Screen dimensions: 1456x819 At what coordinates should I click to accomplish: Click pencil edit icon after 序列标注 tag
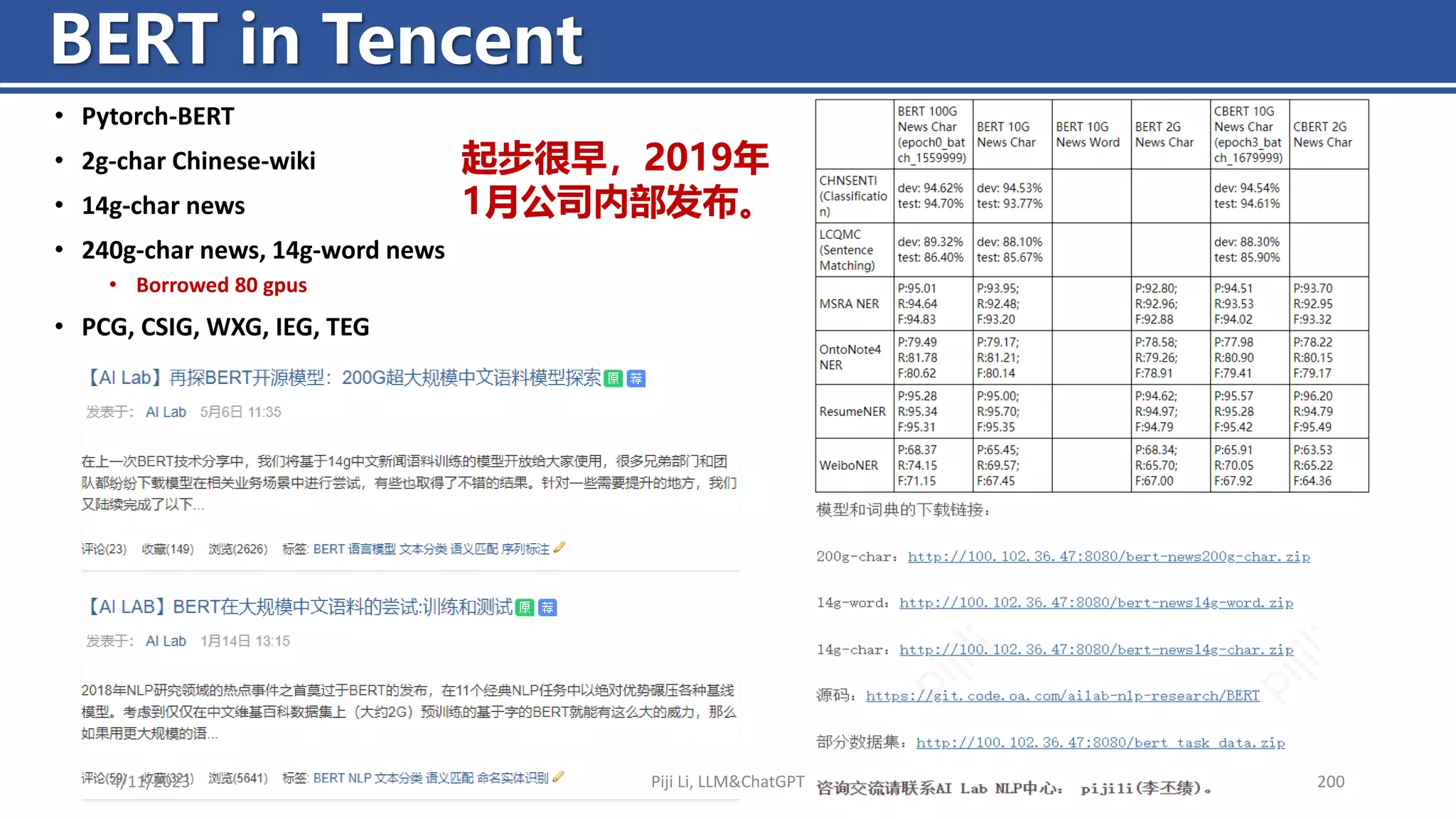pyautogui.click(x=560, y=547)
